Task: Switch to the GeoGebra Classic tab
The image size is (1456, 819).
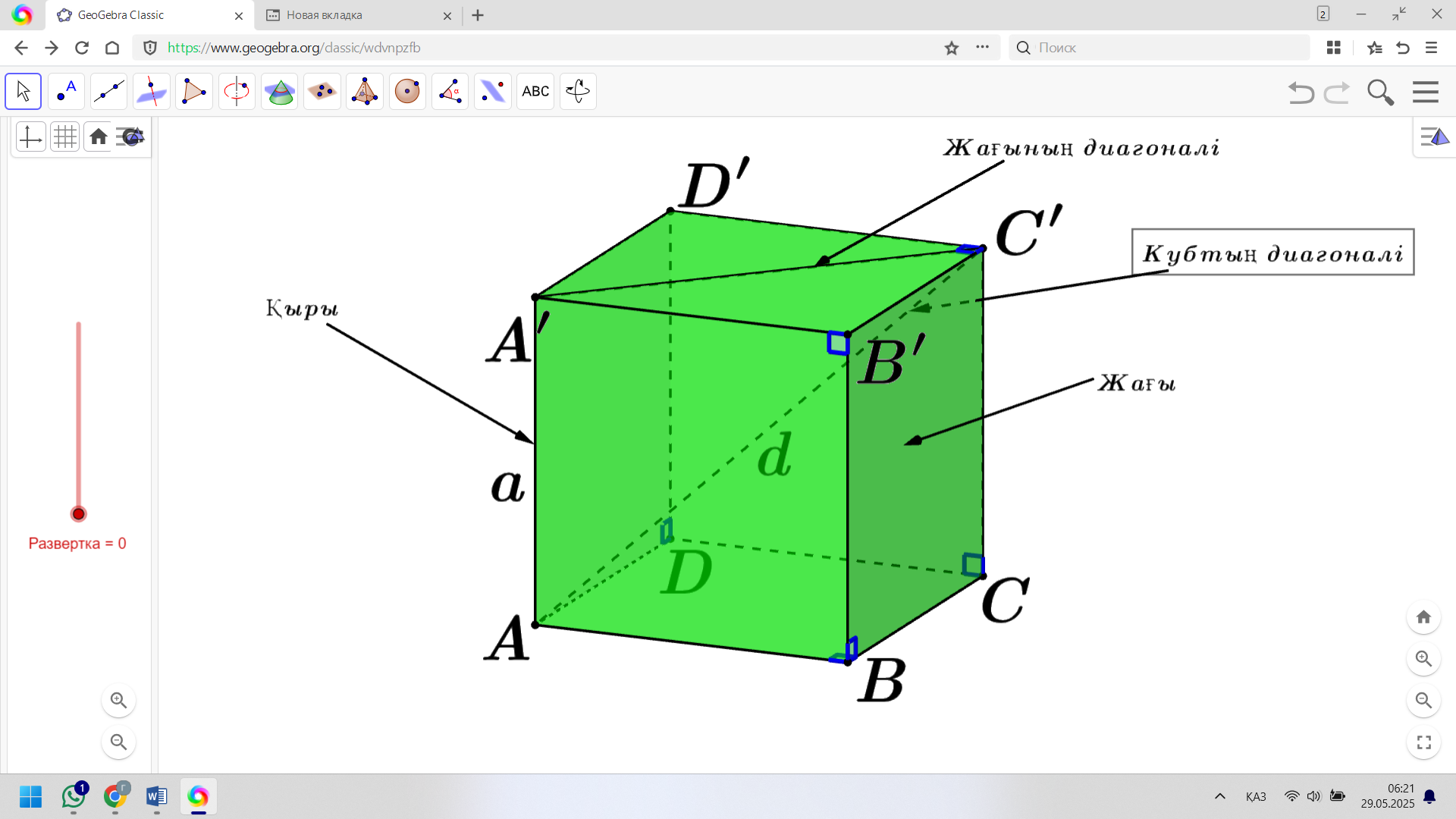Action: coord(121,15)
